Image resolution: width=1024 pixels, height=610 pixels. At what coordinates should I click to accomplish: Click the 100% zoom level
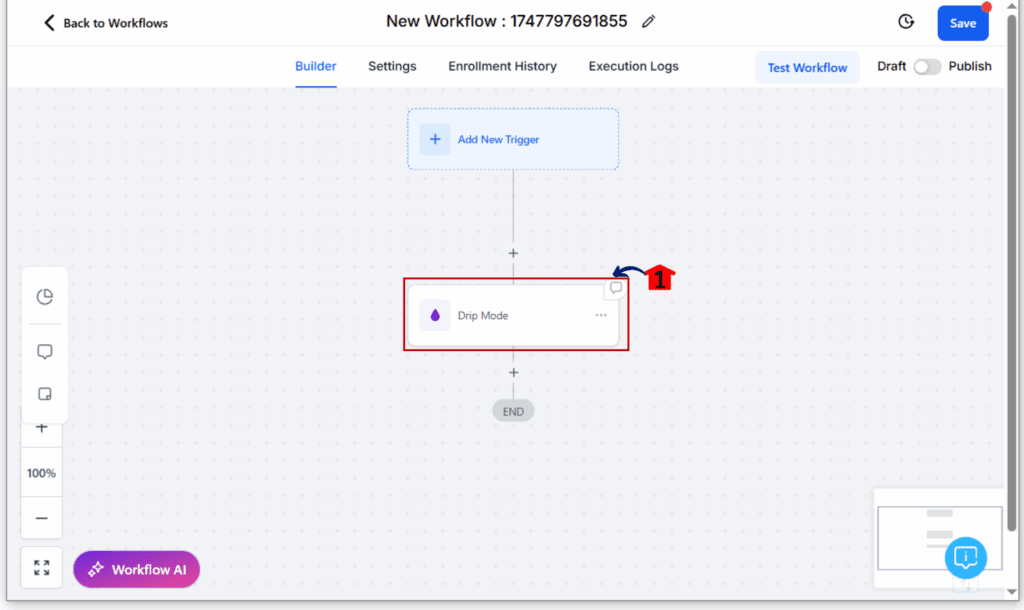pyautogui.click(x=41, y=473)
